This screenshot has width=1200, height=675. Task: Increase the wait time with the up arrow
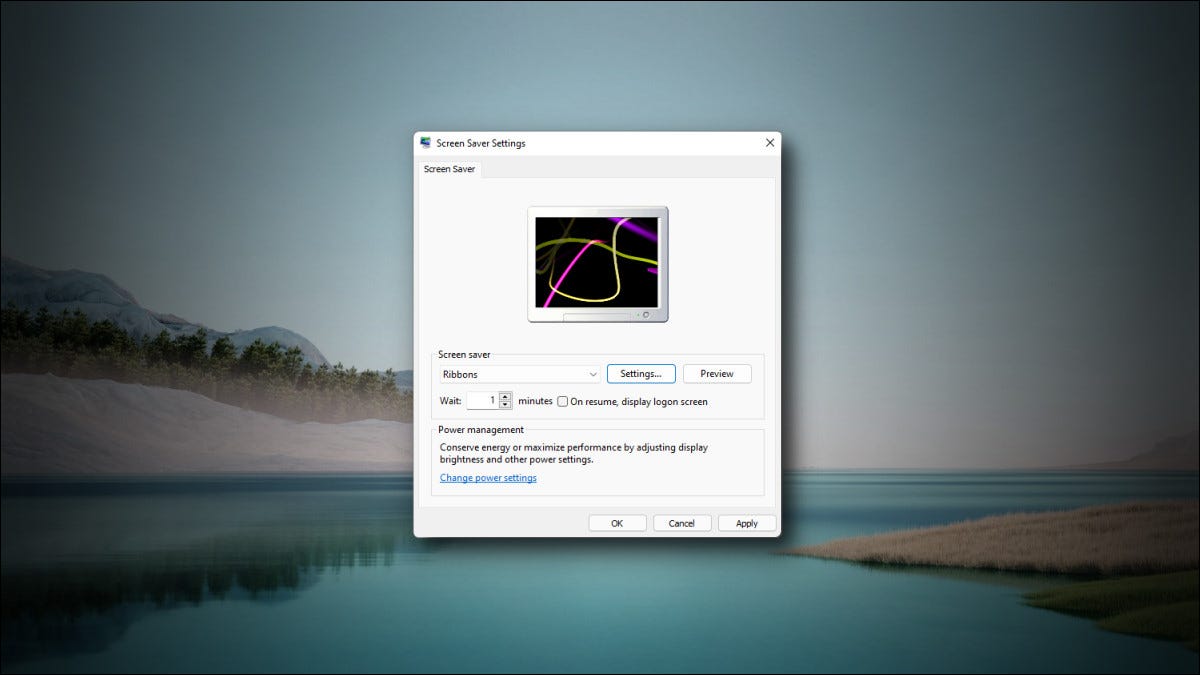click(x=505, y=396)
